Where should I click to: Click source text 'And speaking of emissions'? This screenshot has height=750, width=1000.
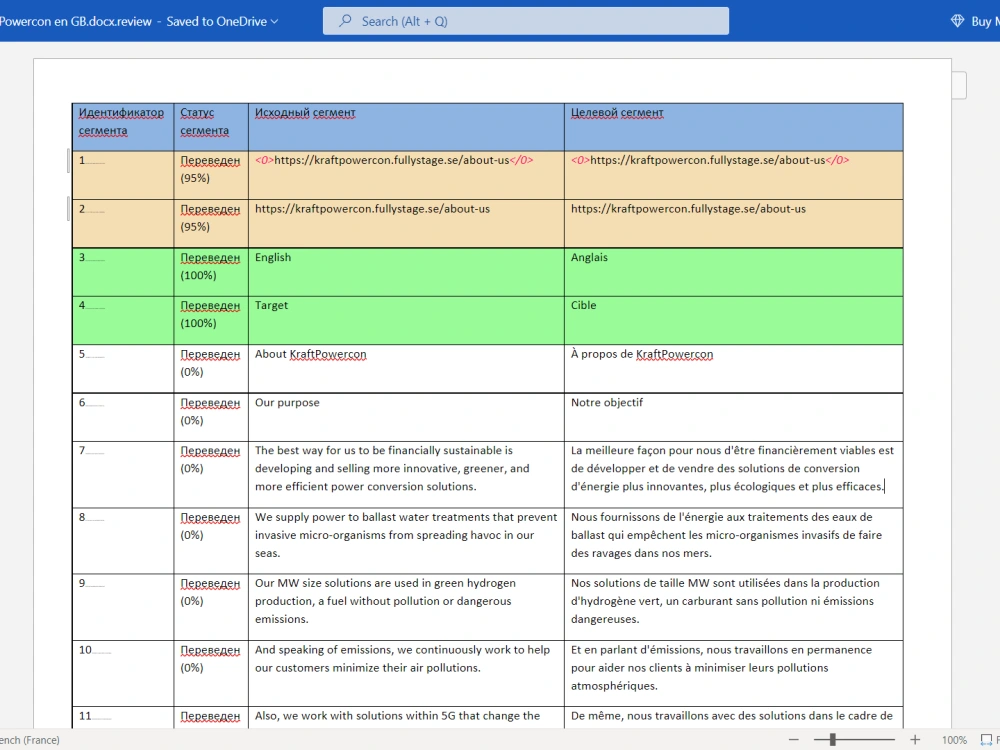coord(324,649)
